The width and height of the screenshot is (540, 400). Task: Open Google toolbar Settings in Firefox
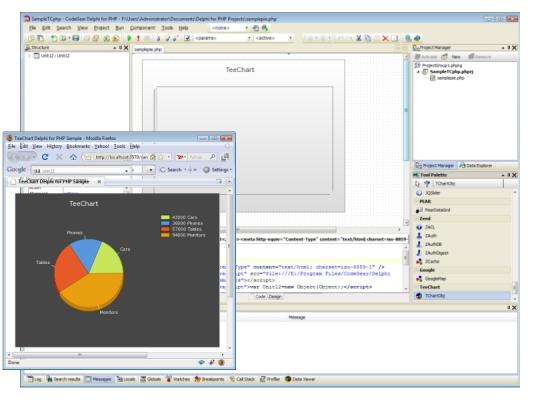click(x=217, y=170)
